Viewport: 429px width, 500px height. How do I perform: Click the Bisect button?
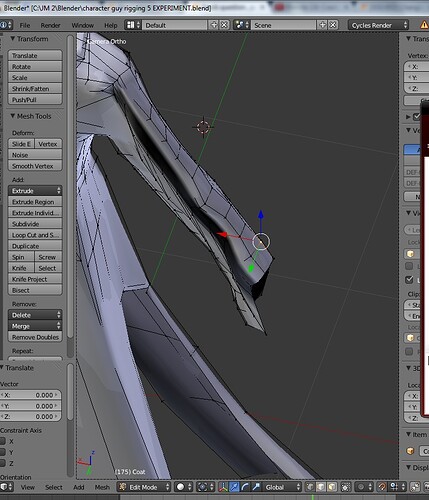[35, 290]
